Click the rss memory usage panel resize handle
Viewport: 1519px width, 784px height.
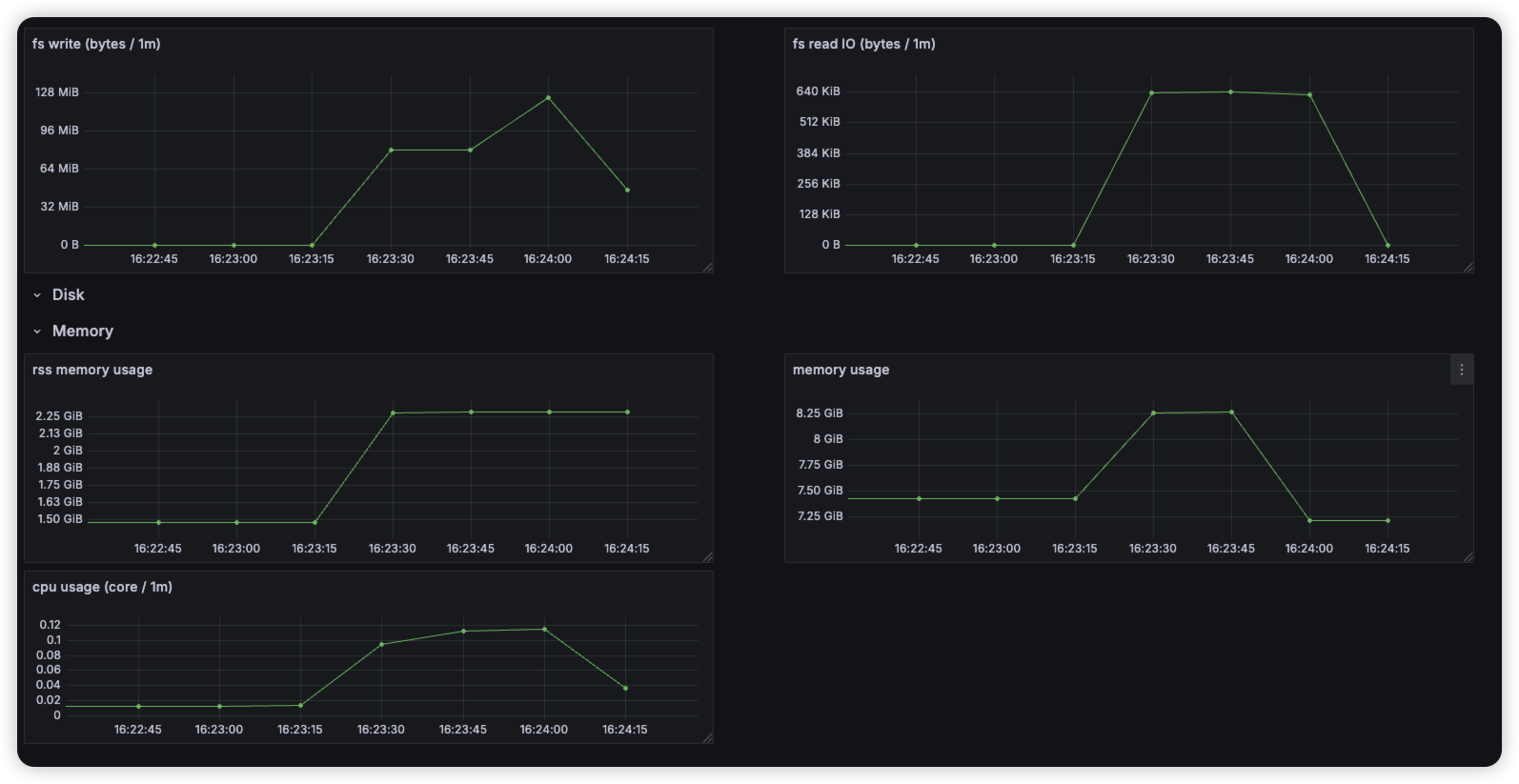[x=707, y=557]
